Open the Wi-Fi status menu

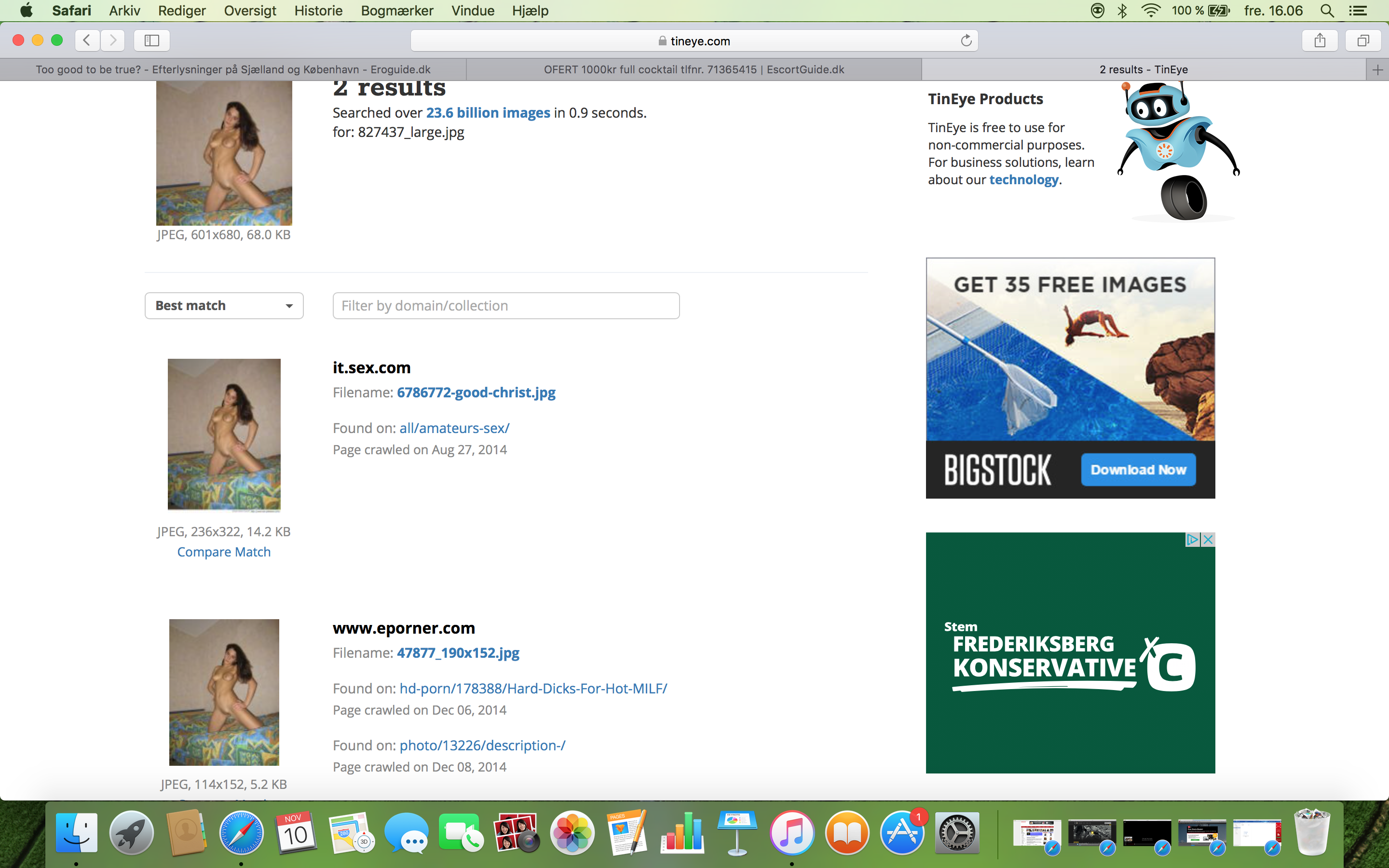click(x=1150, y=10)
